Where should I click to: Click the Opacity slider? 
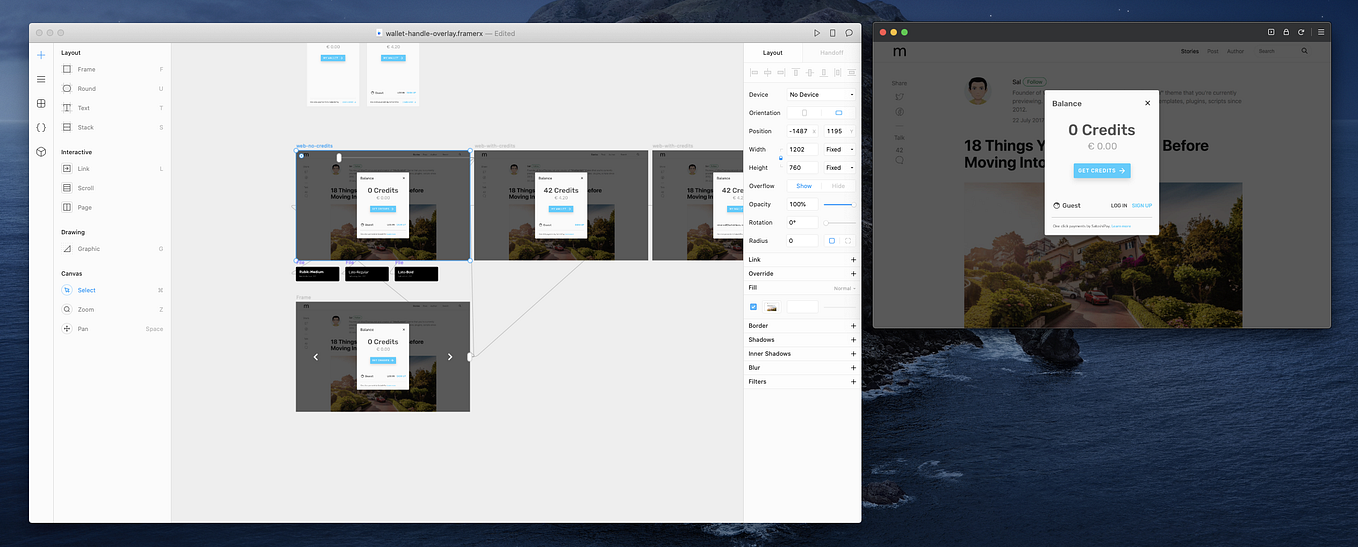tap(840, 204)
